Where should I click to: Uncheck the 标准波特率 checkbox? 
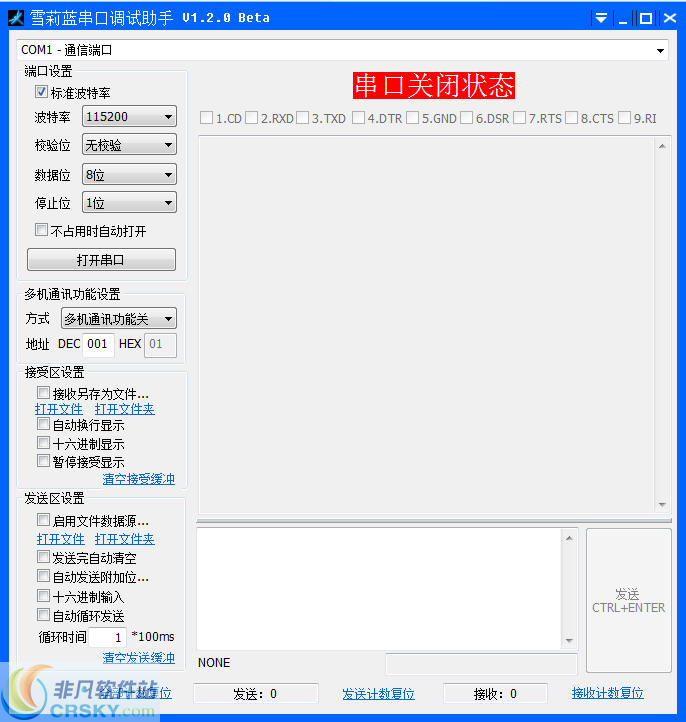[x=41, y=92]
